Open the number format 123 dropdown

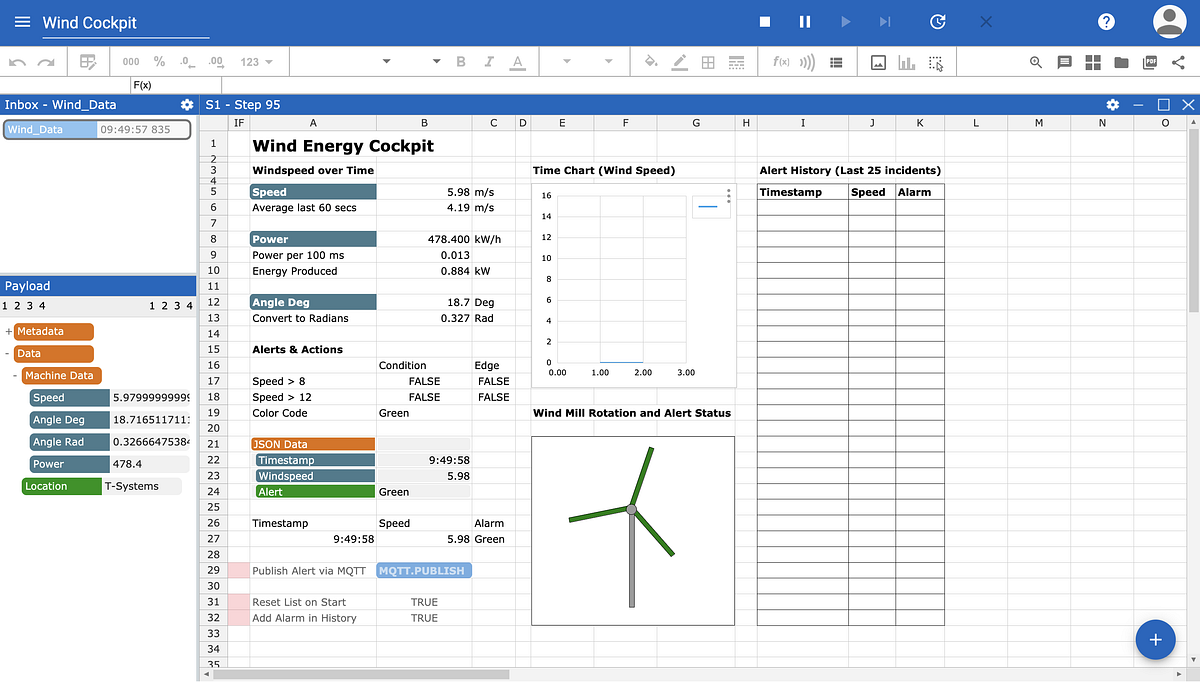coord(257,62)
